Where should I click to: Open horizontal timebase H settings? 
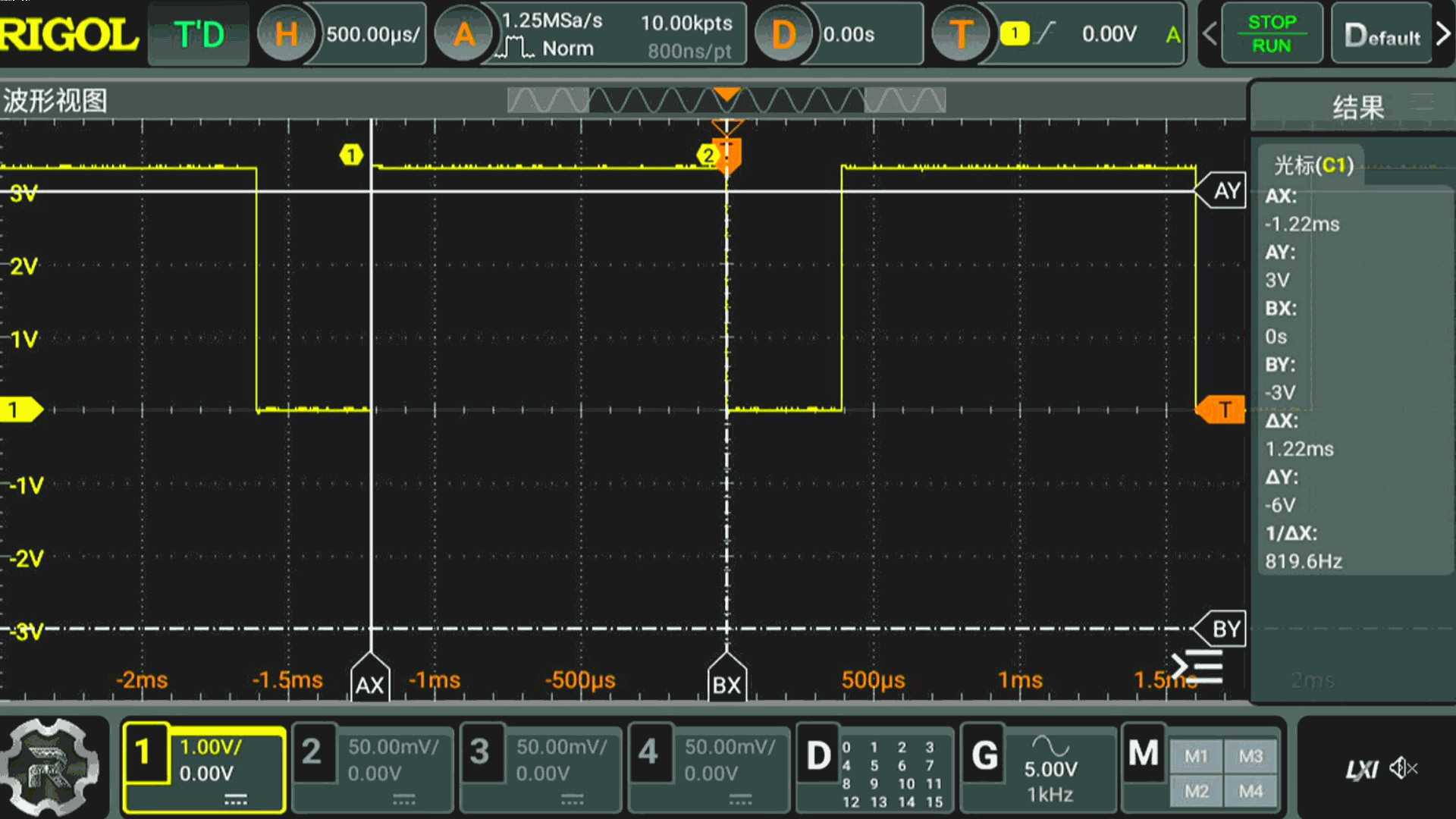point(286,34)
